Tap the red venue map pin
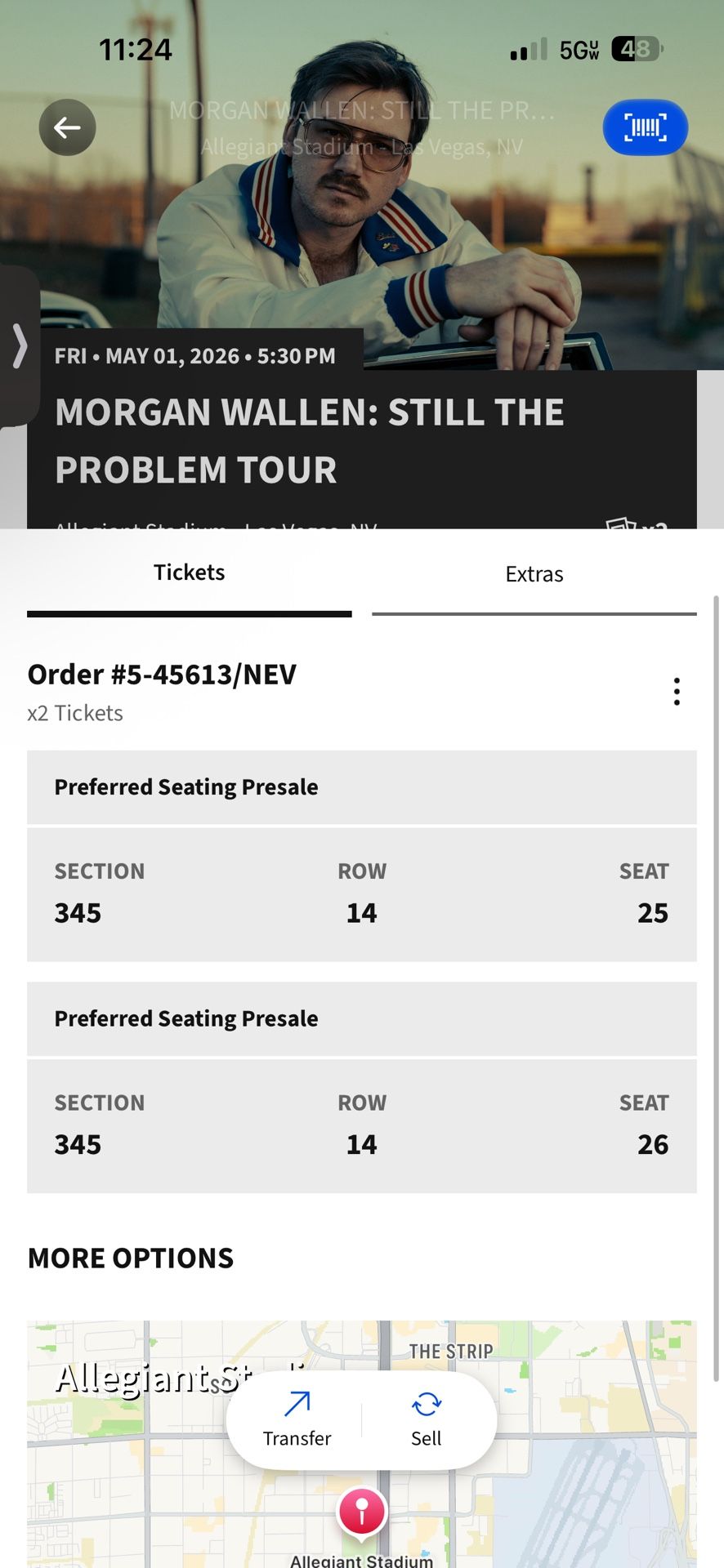Screen dimensions: 724x1568 tap(361, 1510)
